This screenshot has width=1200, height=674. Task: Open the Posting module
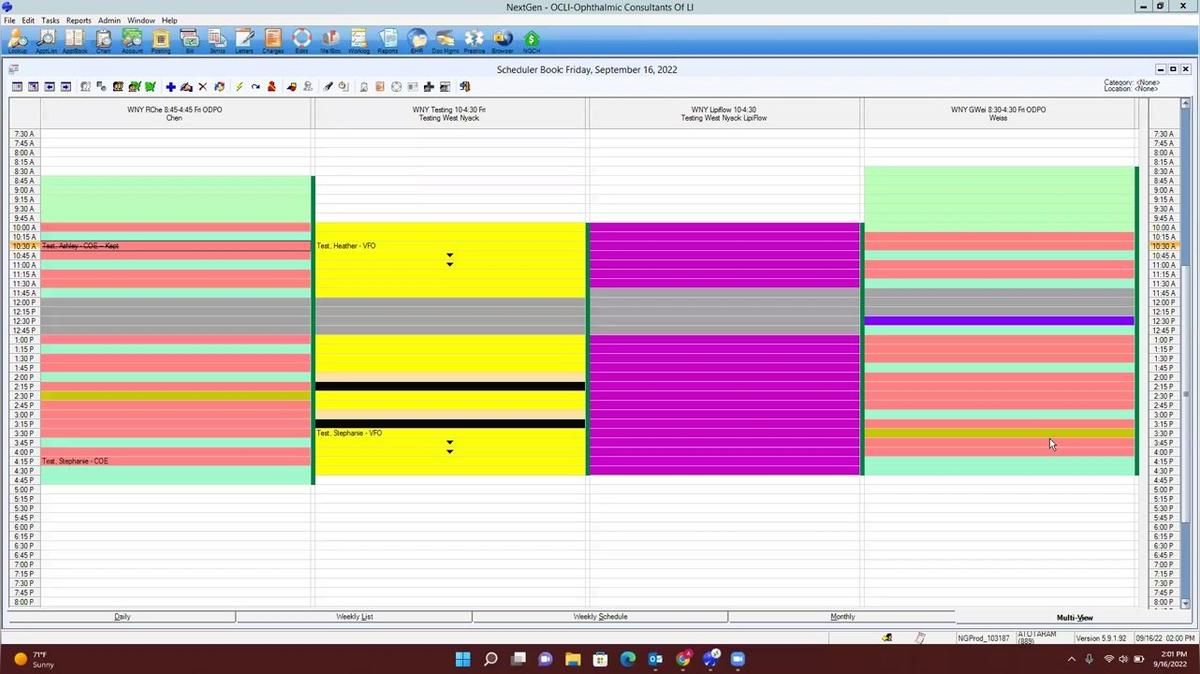pos(159,40)
